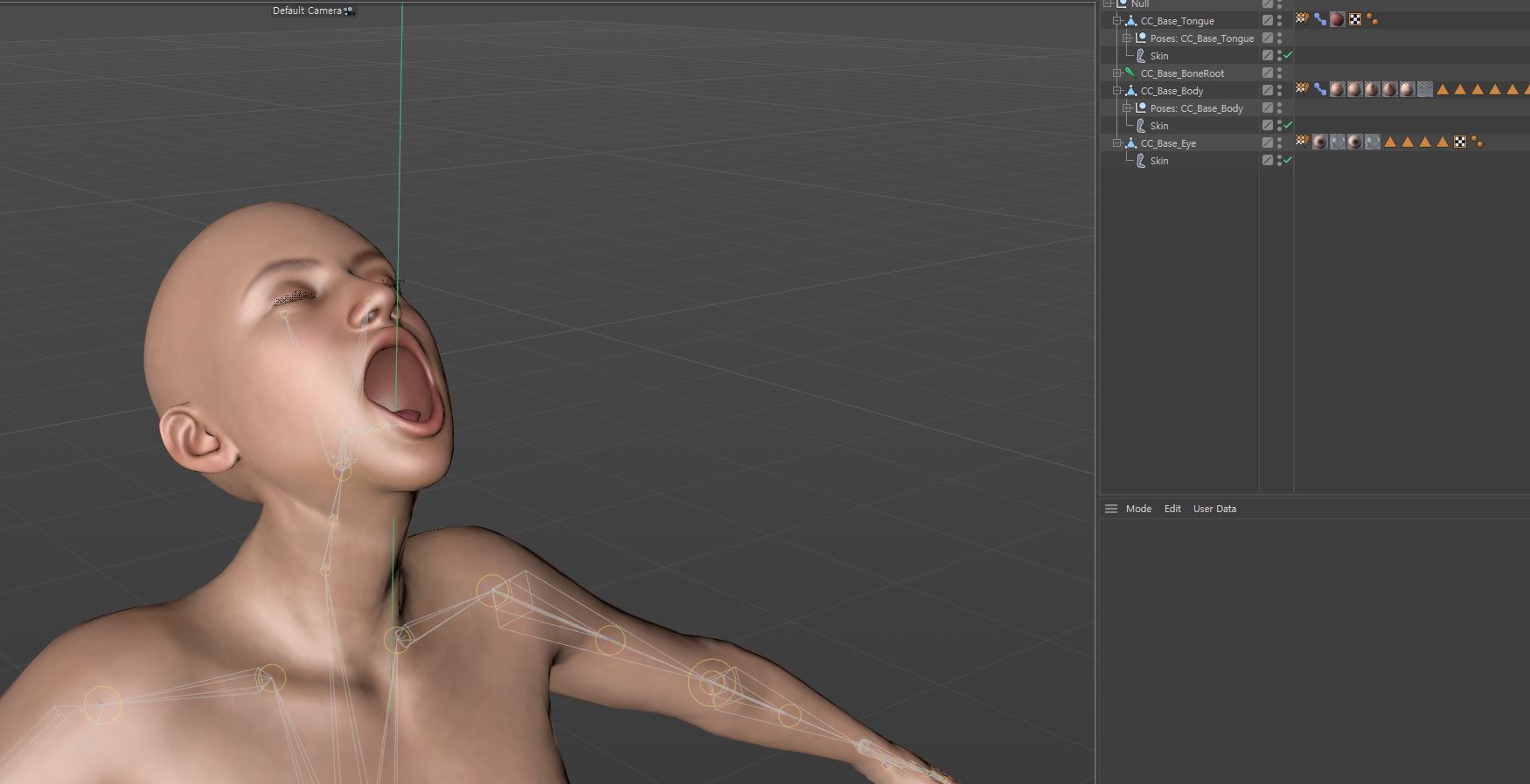The image size is (1530, 784).
Task: Select the first skin material tag on CC_Base_Body
Action: pos(1337,88)
